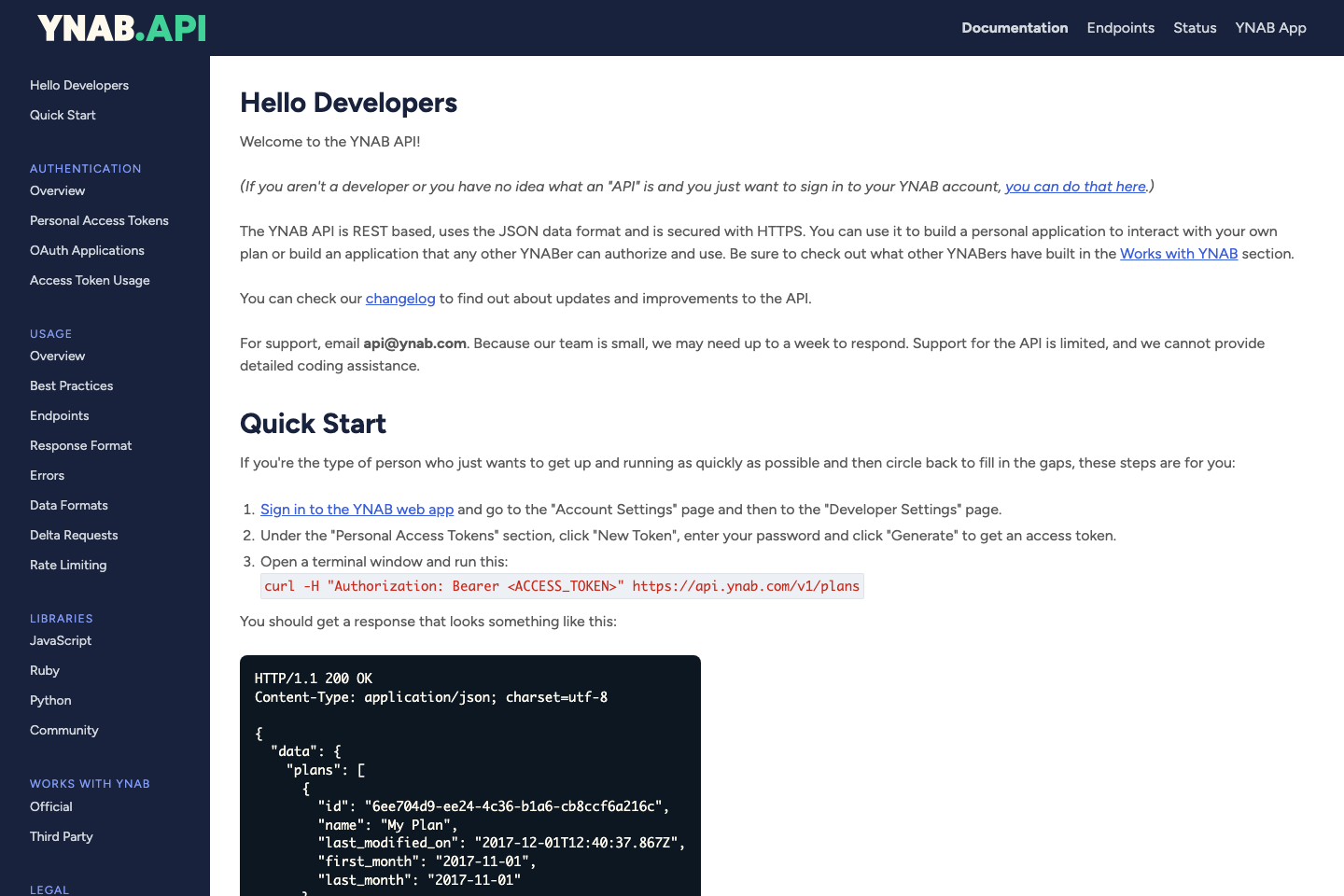This screenshot has height=896, width=1344.
Task: Open Access Token Usage page
Action: 90,280
